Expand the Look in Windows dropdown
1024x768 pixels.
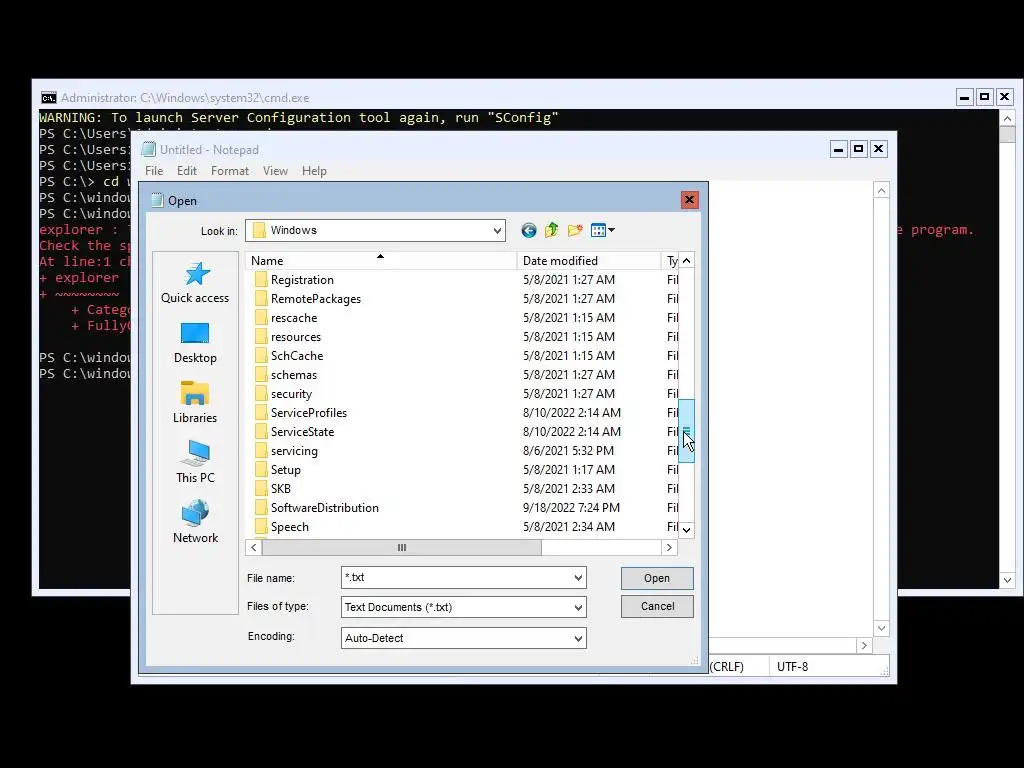point(497,231)
